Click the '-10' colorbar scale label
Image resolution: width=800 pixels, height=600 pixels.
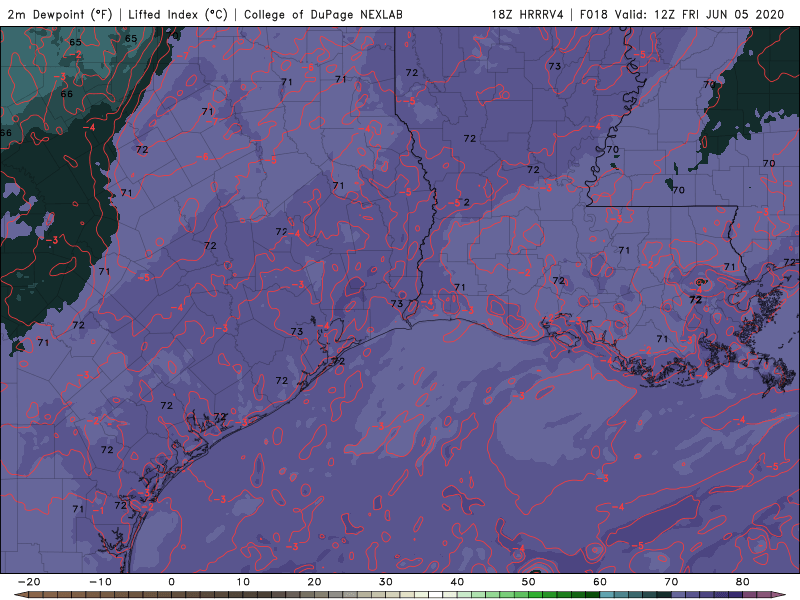point(100,582)
